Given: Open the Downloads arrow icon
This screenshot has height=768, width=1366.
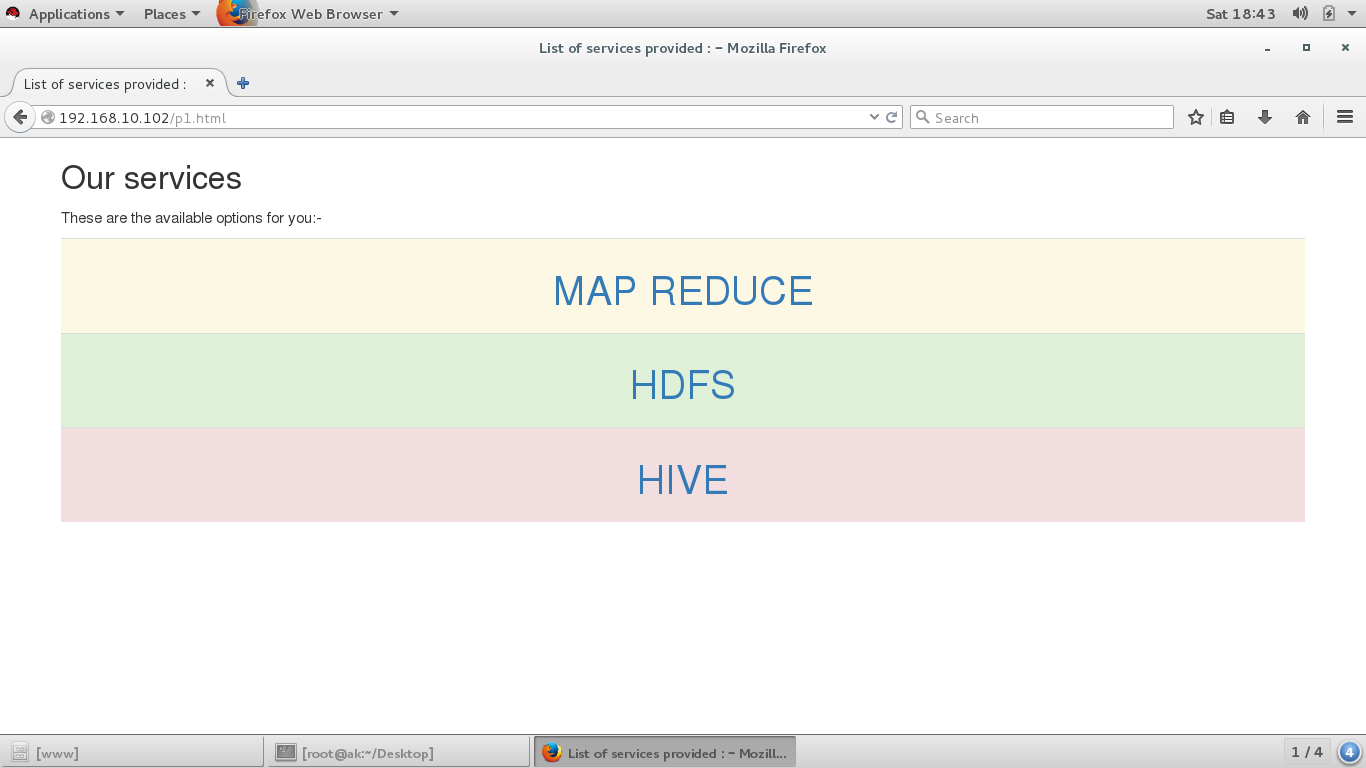Looking at the screenshot, I should point(1265,117).
